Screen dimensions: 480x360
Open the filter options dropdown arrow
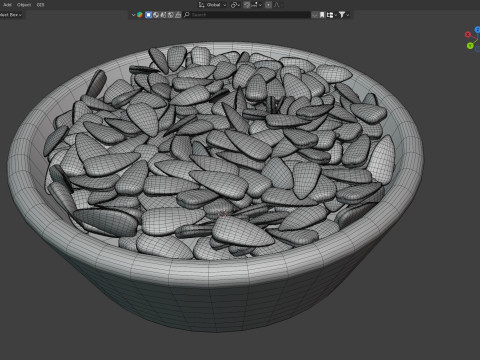pos(348,15)
